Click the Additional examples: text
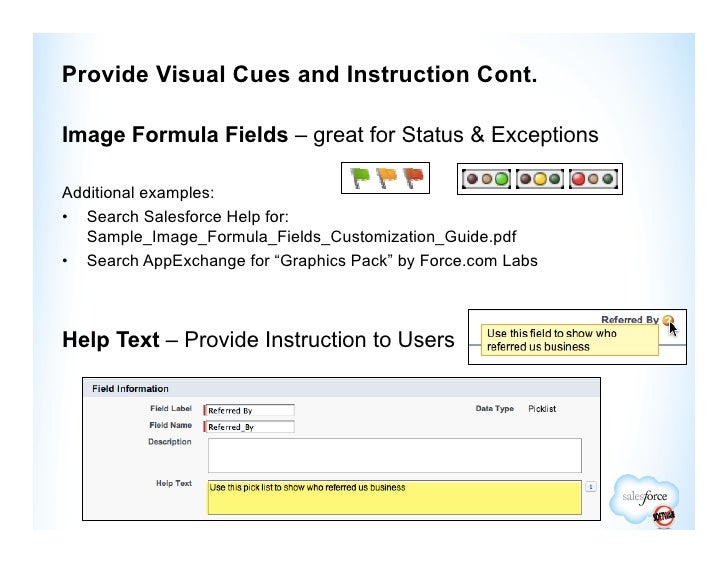The width and height of the screenshot is (728, 563). (x=138, y=193)
